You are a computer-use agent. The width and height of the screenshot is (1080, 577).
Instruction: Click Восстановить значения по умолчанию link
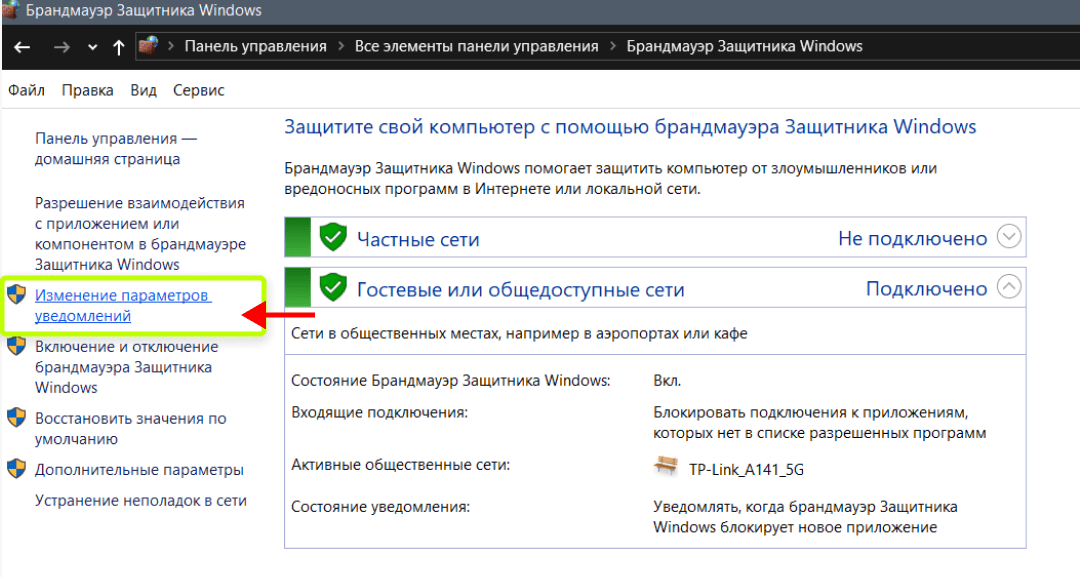pyautogui.click(x=131, y=428)
